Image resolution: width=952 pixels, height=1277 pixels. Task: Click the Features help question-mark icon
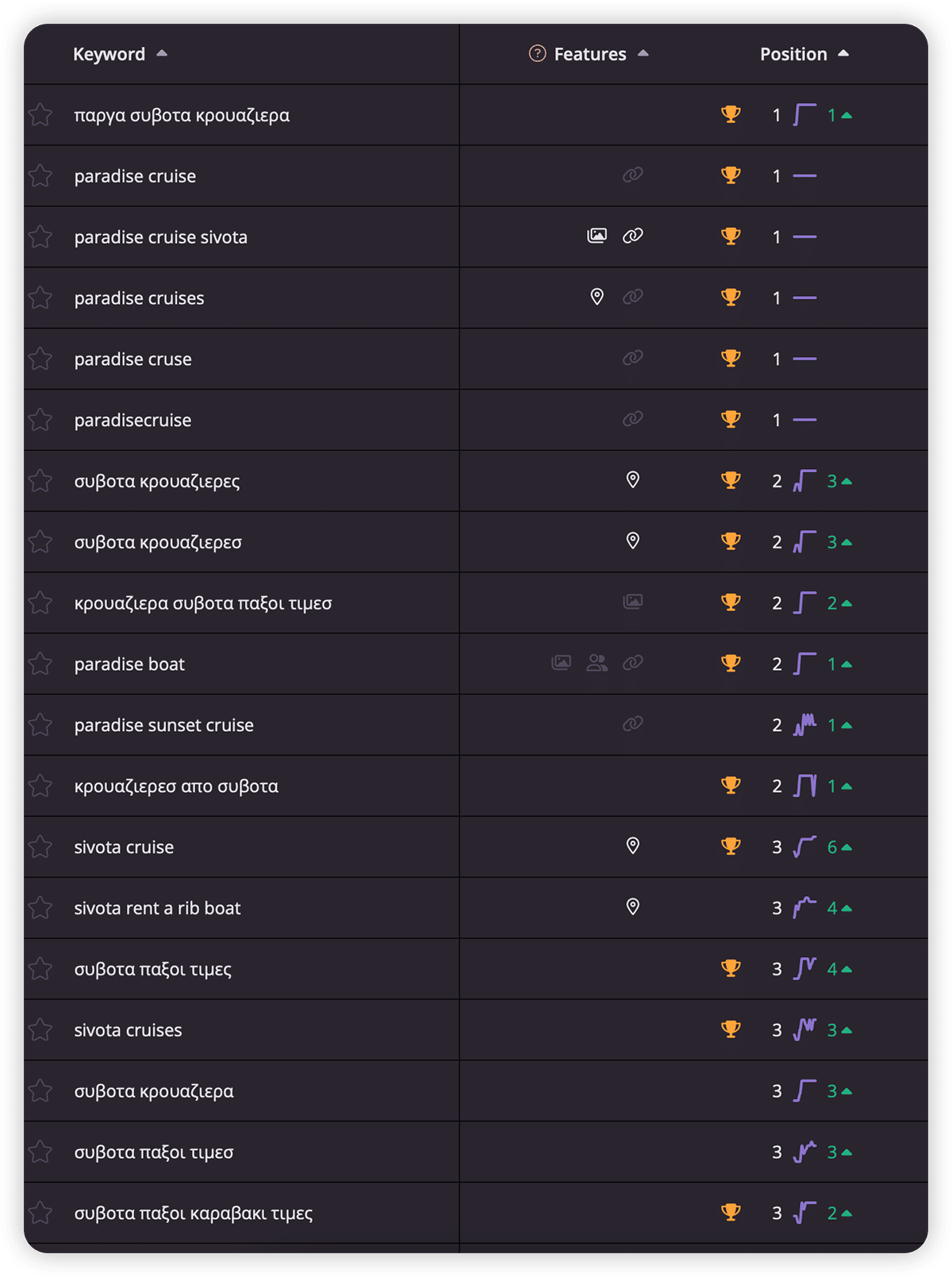pos(537,54)
